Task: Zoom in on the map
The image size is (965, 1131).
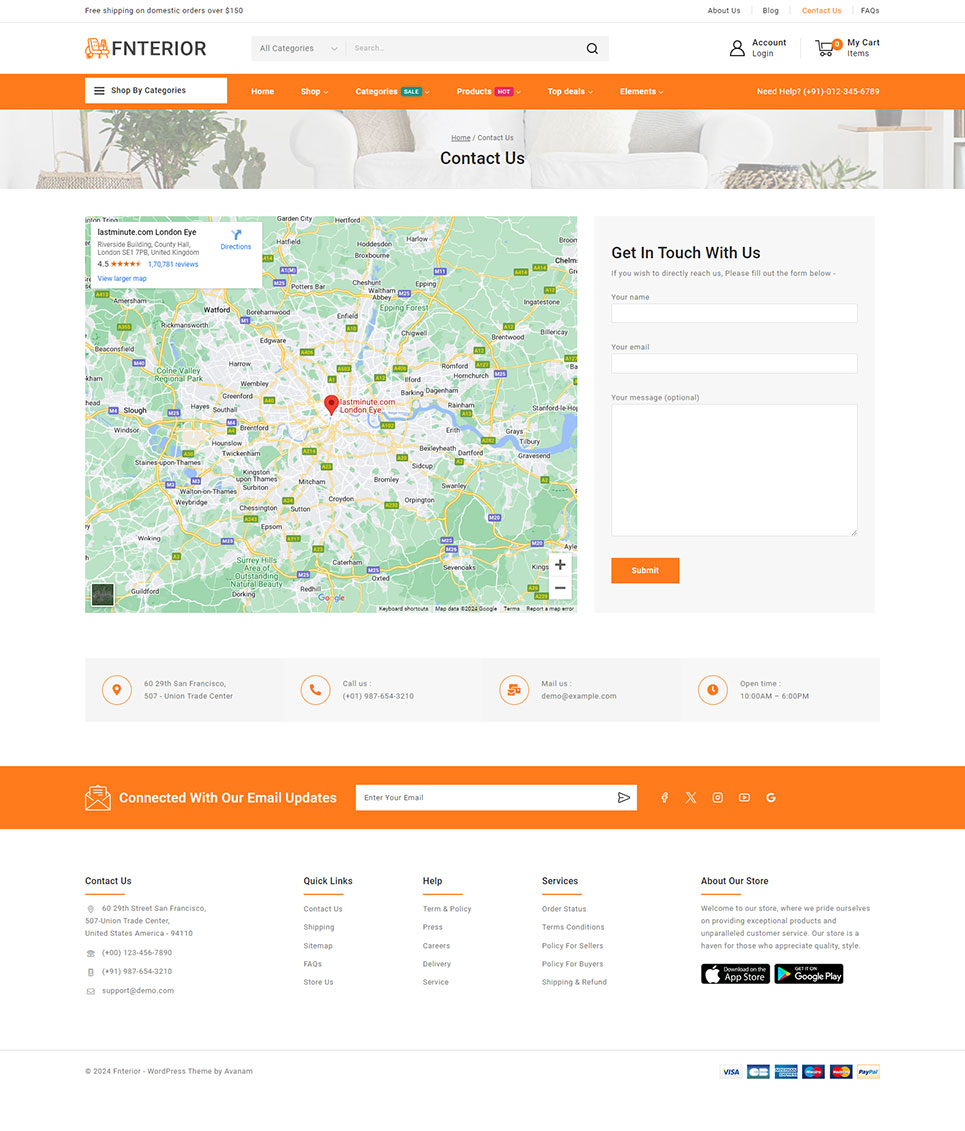Action: coord(560,565)
